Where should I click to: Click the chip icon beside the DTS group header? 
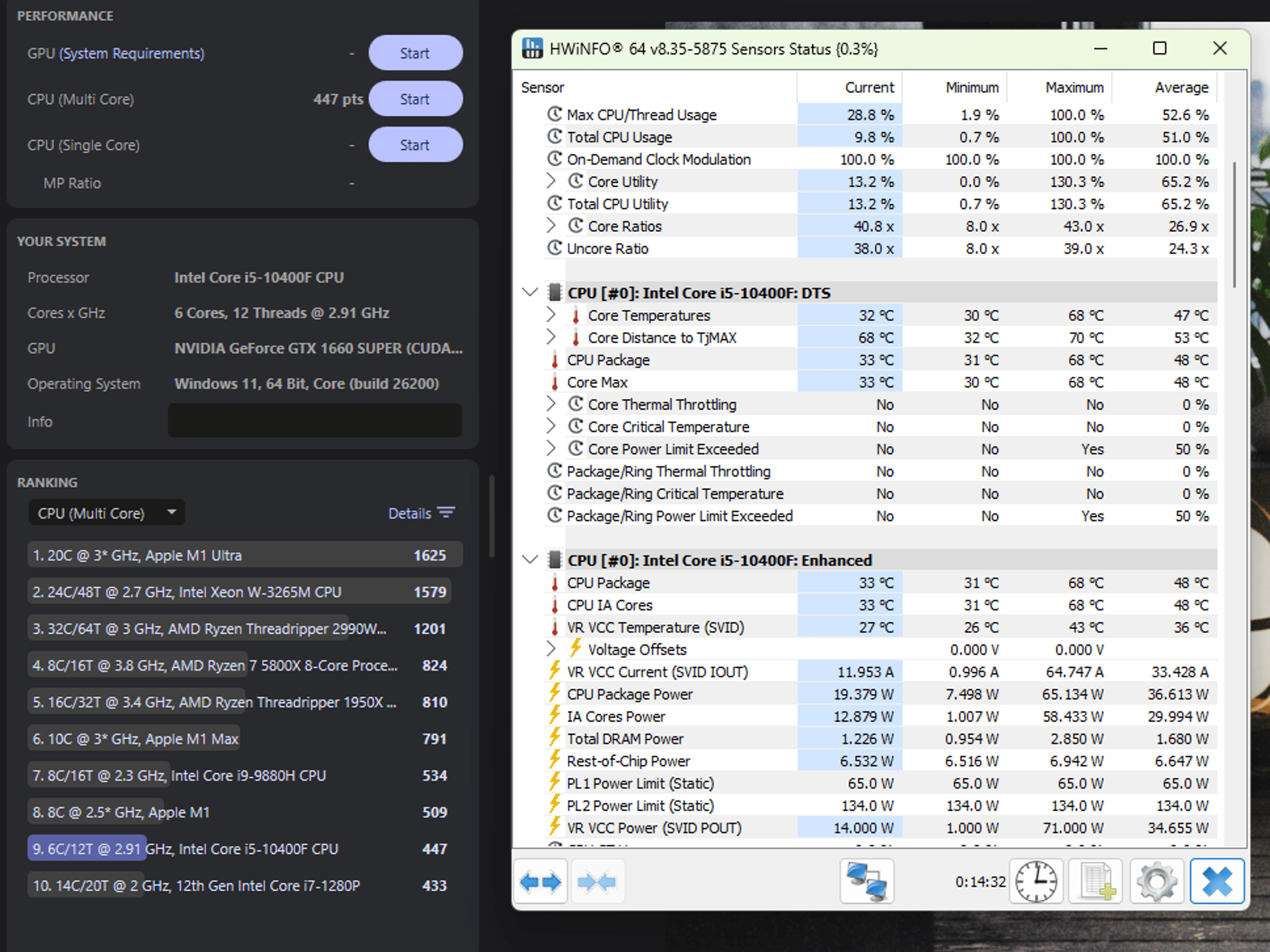(555, 293)
